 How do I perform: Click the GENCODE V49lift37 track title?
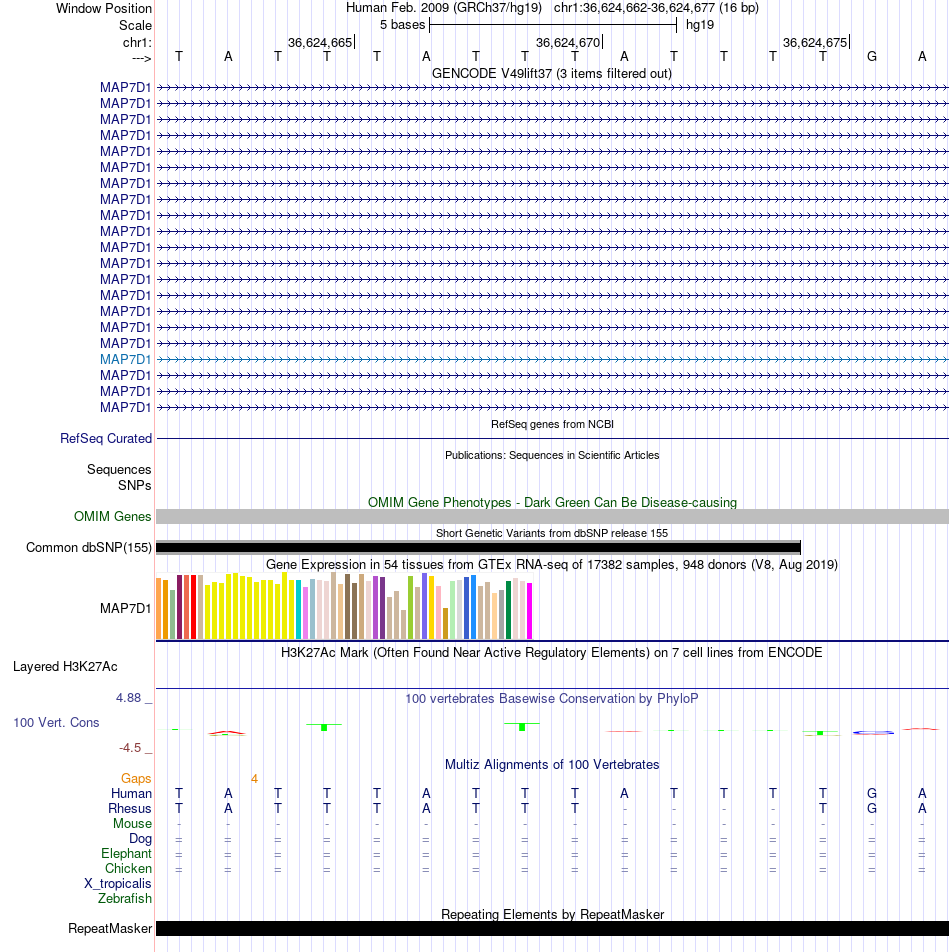(x=552, y=73)
